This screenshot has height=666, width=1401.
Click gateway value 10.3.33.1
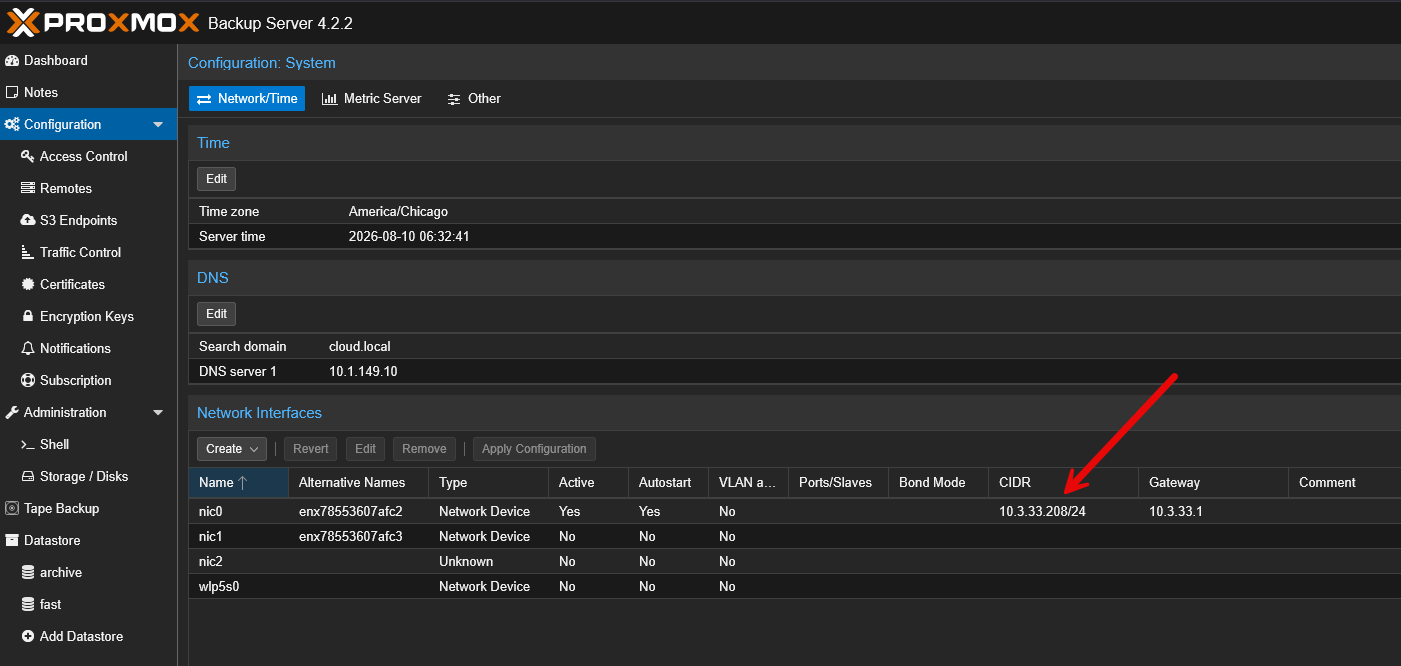coord(1176,511)
